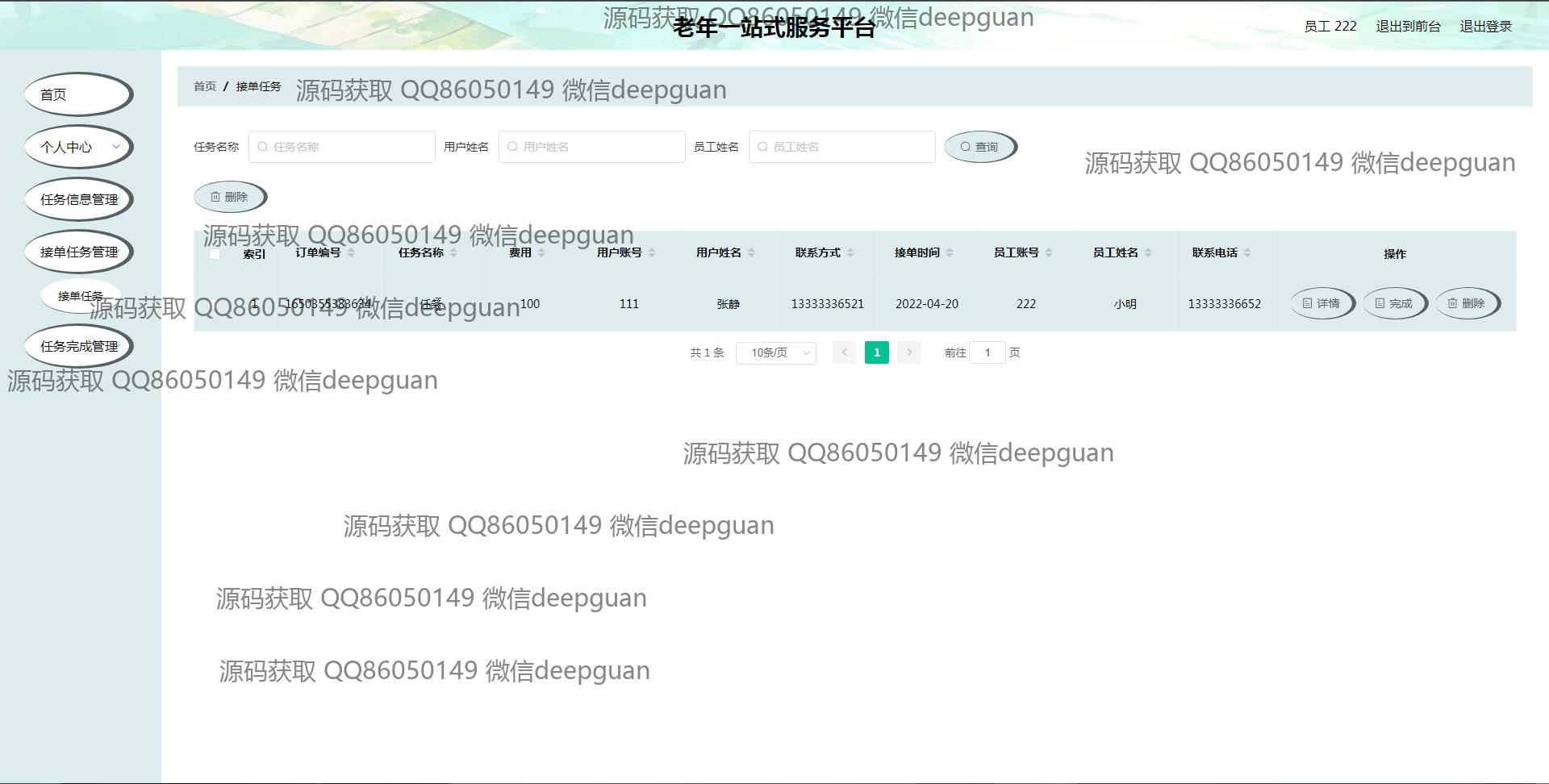Collapse the 接单任务管理 sidebar menu

[x=78, y=252]
